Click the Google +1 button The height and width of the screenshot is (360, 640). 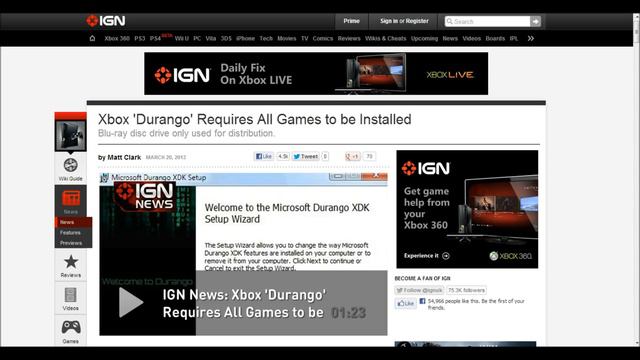353,156
